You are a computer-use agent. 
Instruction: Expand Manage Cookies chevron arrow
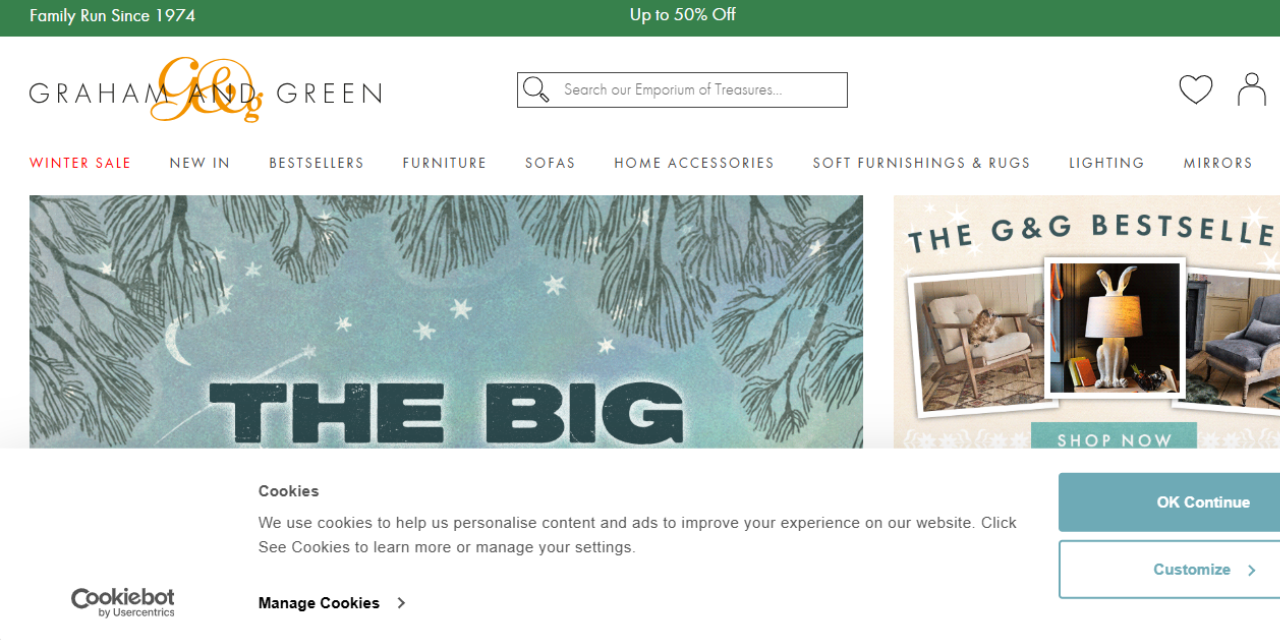coord(401,603)
